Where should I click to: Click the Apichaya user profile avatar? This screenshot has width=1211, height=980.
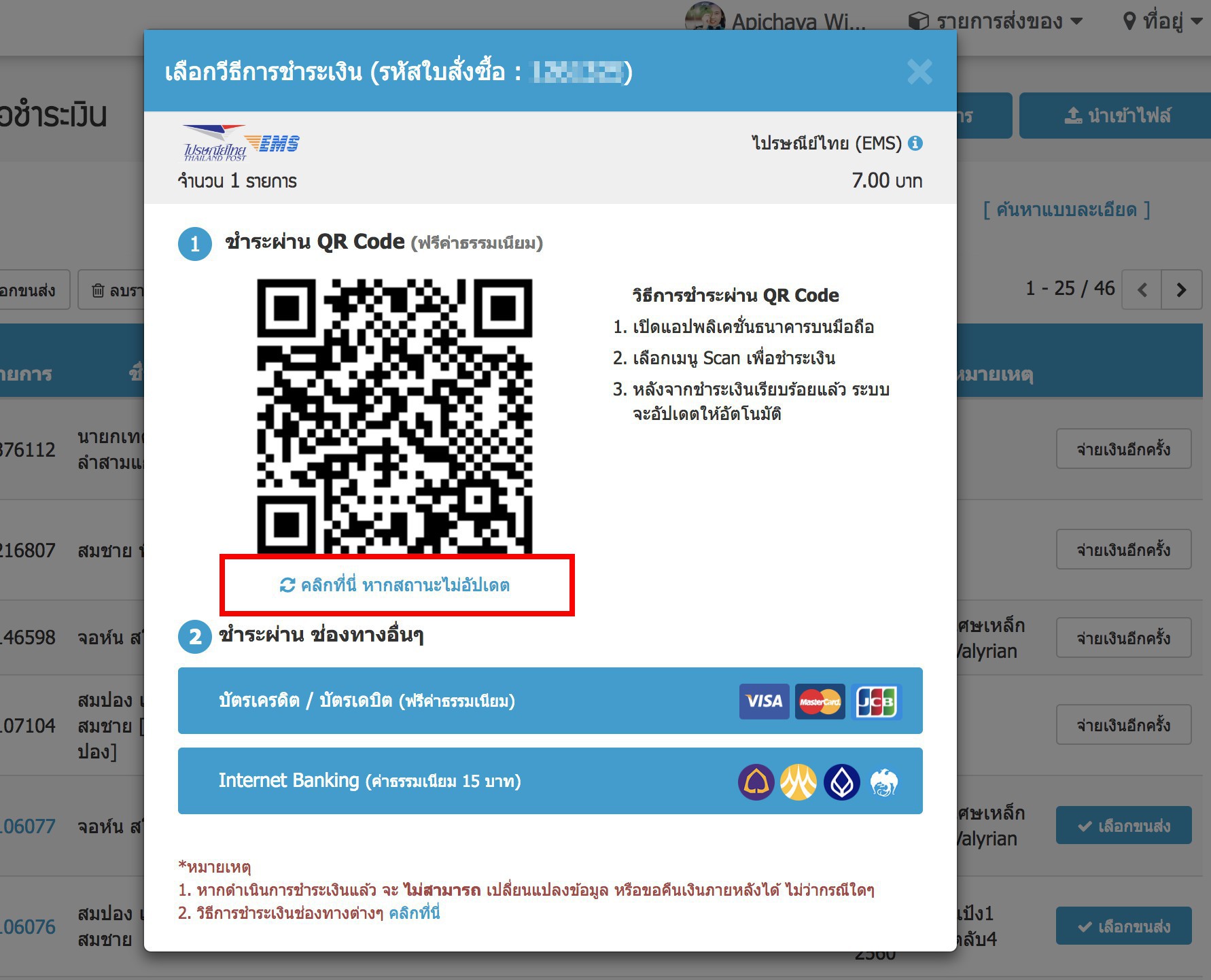pyautogui.click(x=704, y=17)
